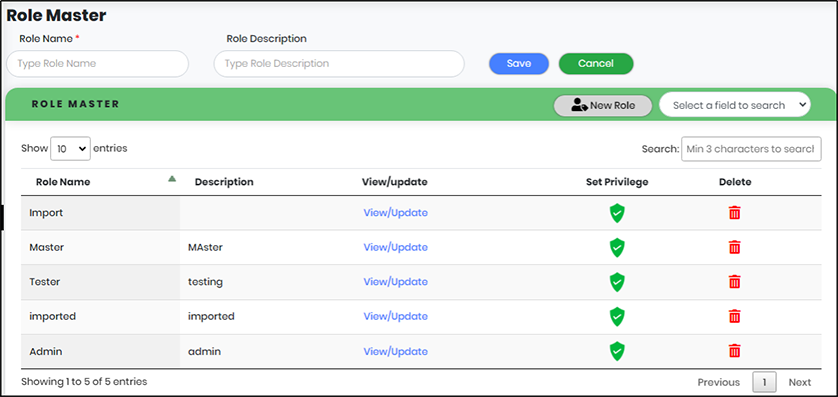
Task: Open the Show entries count dropdown
Action: (71, 149)
